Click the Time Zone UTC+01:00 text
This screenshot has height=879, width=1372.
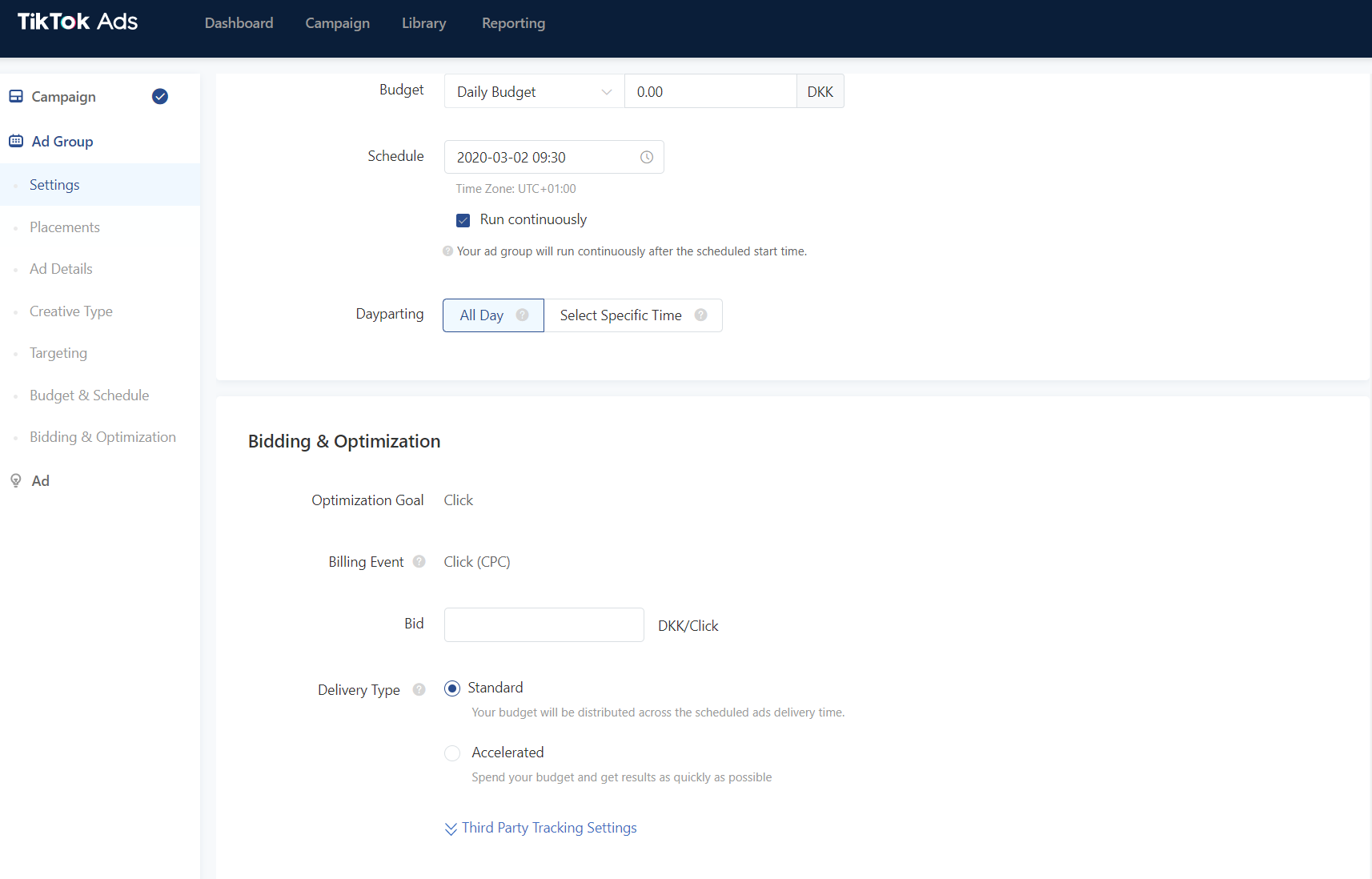click(x=516, y=189)
